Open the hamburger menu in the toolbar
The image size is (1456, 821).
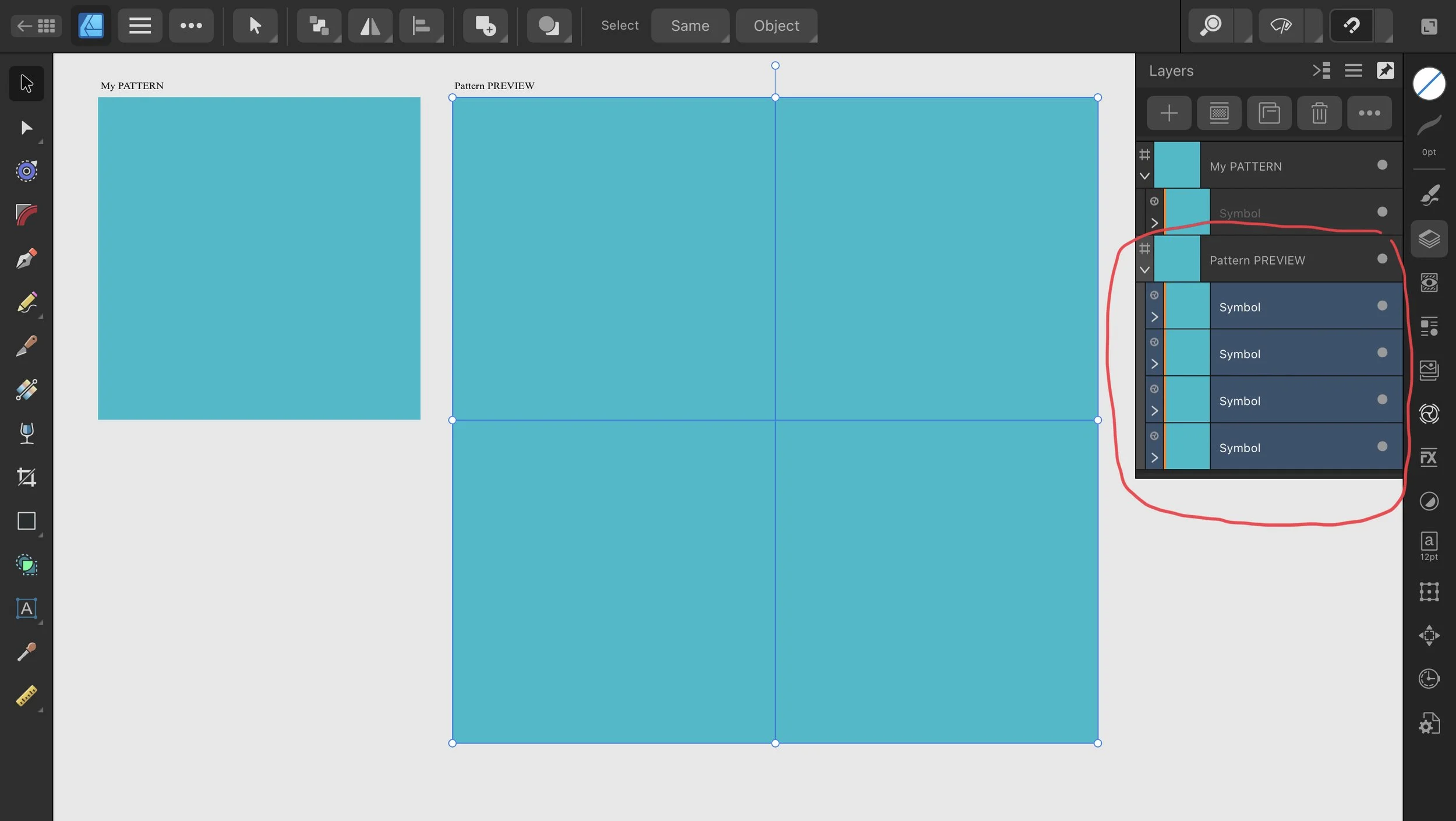click(x=140, y=26)
